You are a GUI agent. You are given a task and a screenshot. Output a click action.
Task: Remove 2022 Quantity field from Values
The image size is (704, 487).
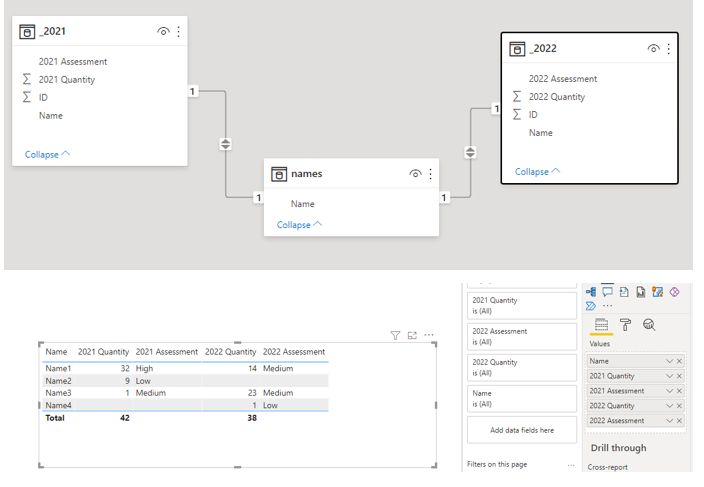click(x=679, y=406)
